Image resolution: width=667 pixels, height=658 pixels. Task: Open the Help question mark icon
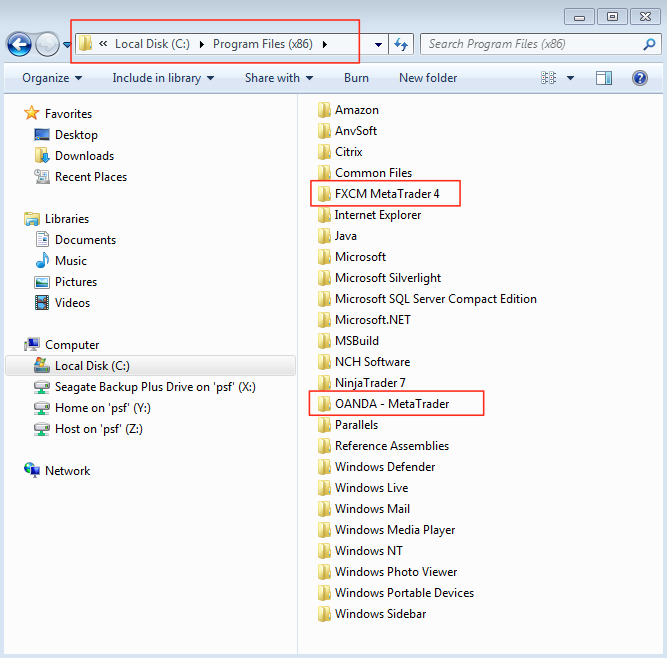click(639, 78)
